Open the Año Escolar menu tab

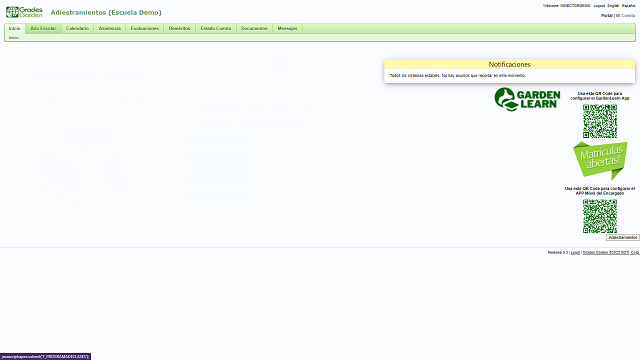[43, 28]
